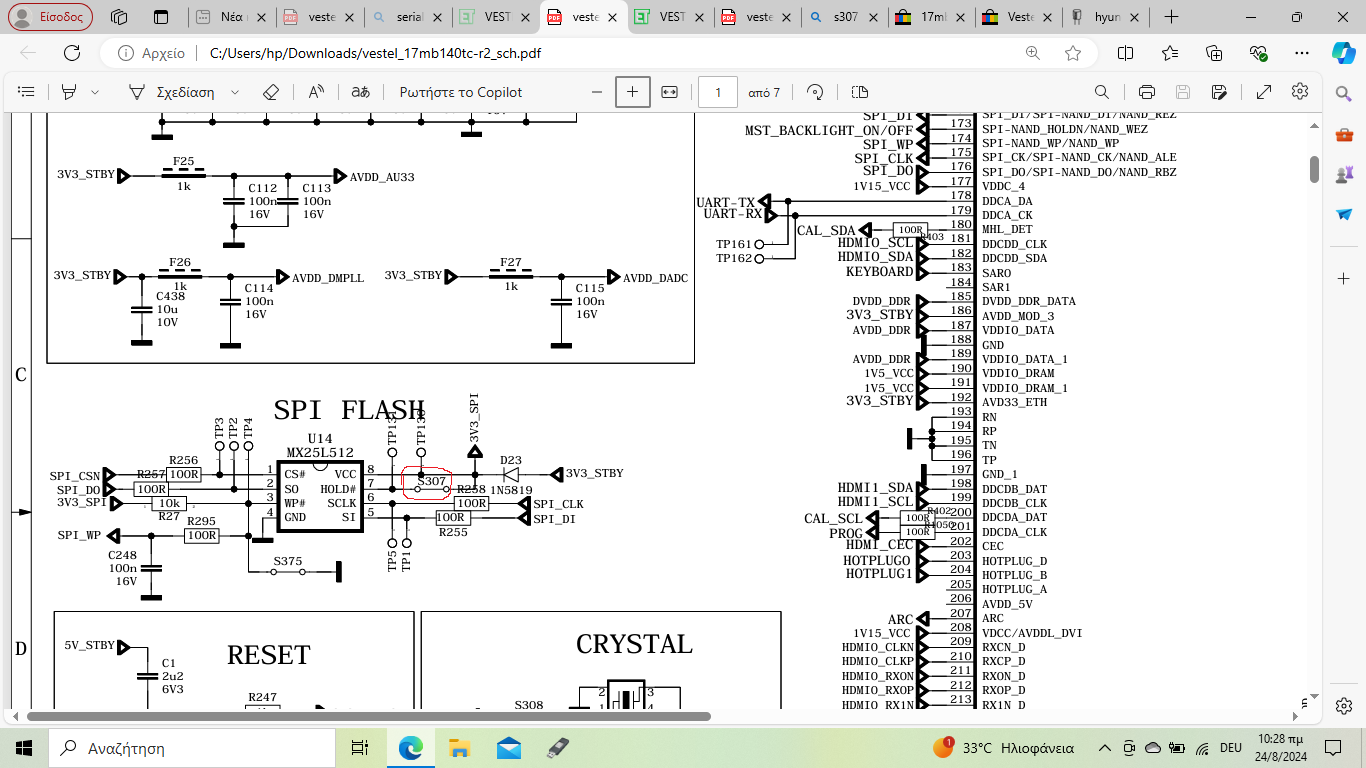
Task: Open Browser settings and more menu
Action: (1302, 53)
